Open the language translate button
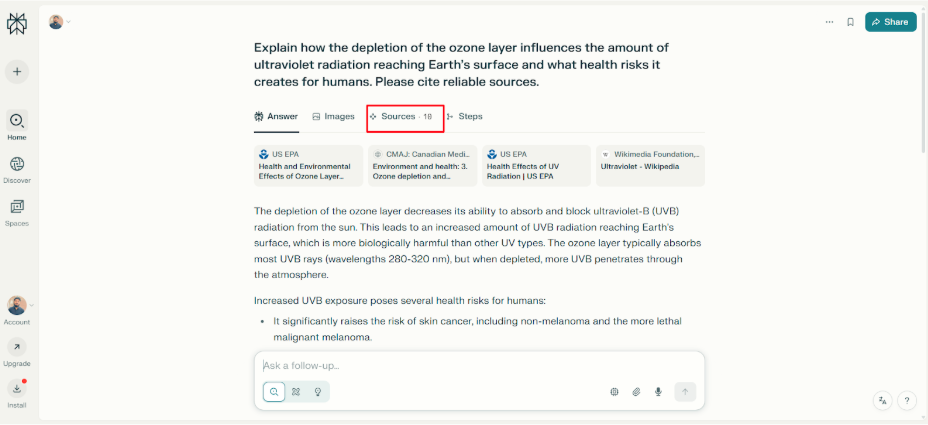This screenshot has height=425, width=928. 883,400
